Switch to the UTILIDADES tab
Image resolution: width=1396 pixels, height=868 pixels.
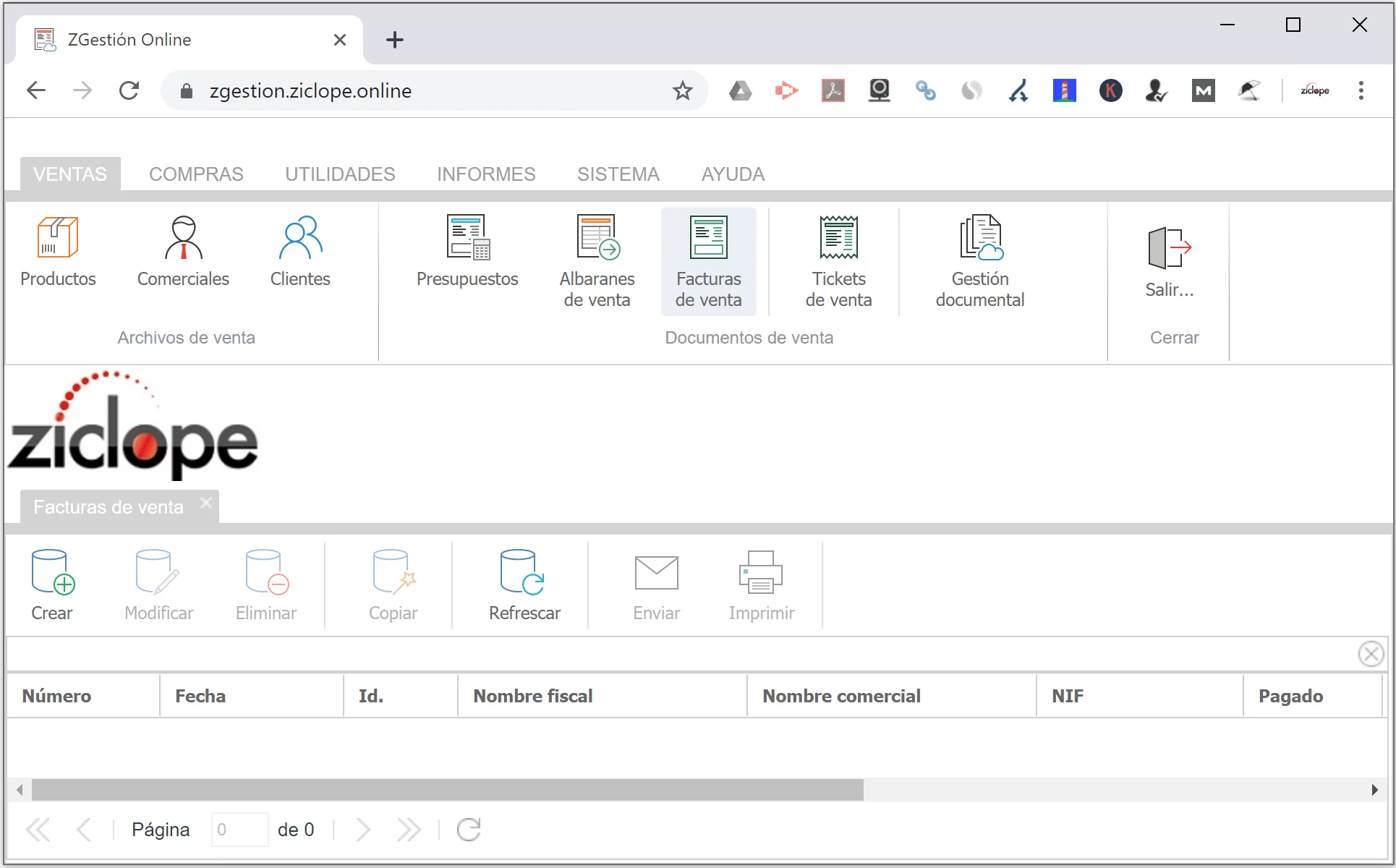(340, 174)
